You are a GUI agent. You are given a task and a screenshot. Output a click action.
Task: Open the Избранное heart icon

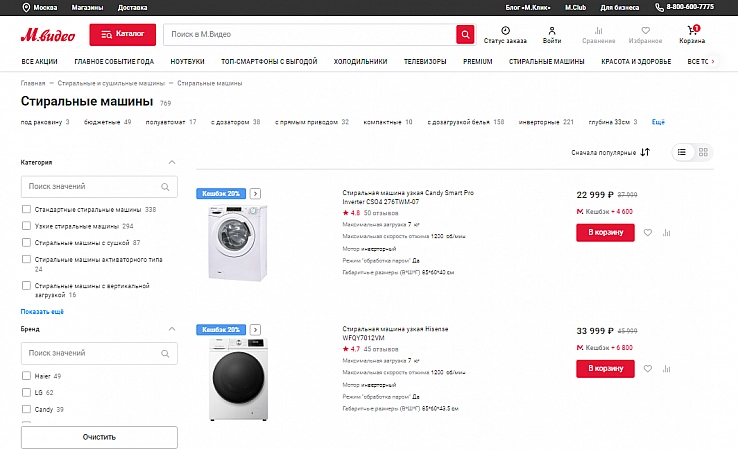pos(645,31)
